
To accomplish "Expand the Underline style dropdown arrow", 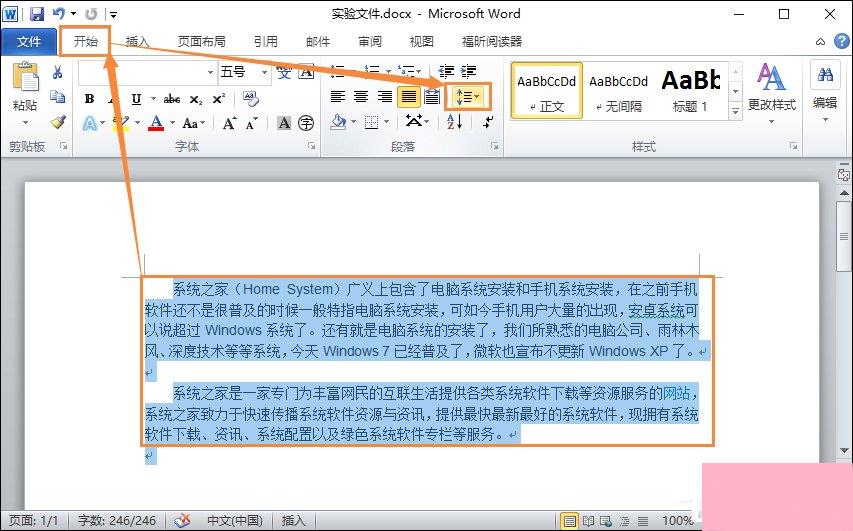I will (153, 98).
